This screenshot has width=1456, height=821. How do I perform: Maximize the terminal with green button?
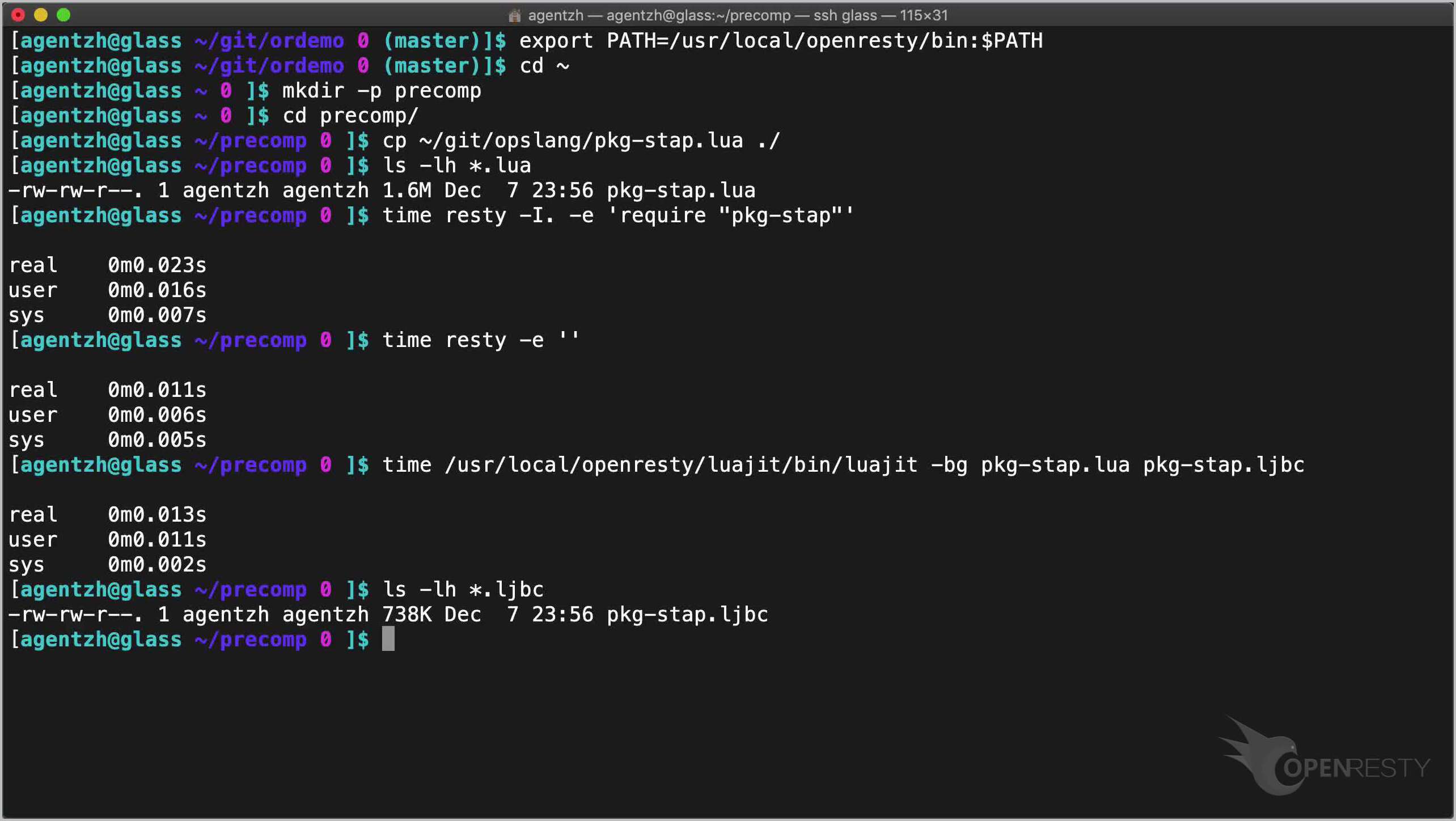pyautogui.click(x=64, y=15)
